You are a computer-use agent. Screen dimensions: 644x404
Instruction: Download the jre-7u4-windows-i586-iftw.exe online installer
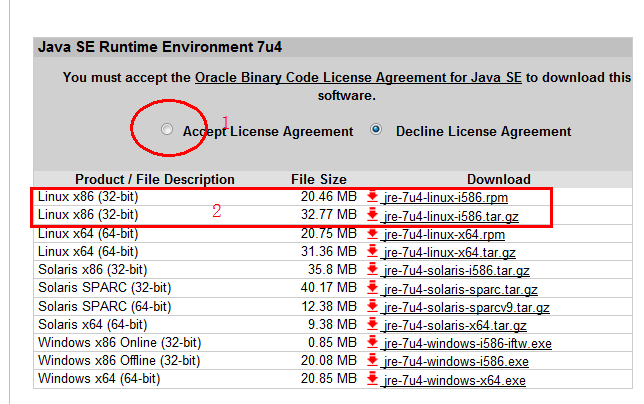467,343
